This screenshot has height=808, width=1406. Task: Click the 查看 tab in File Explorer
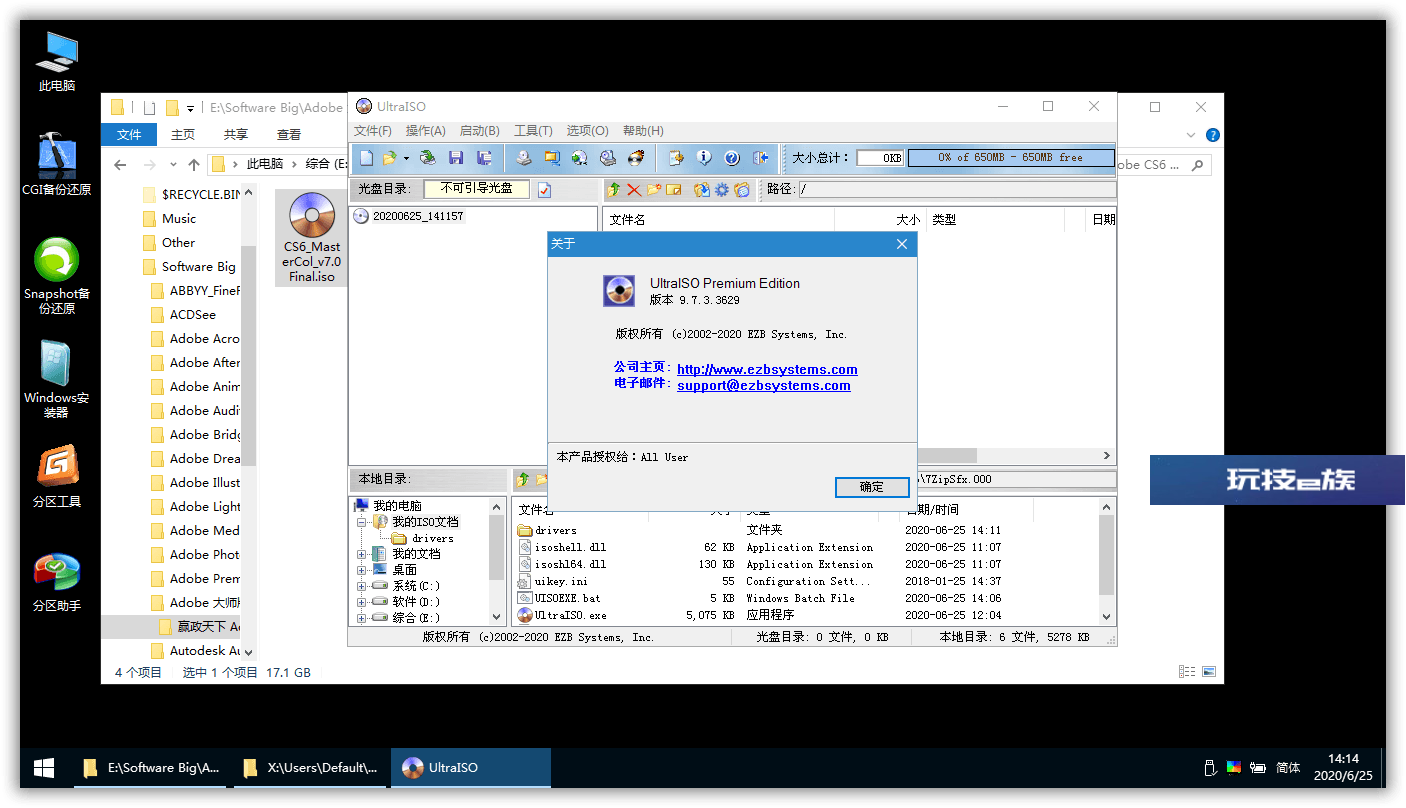(289, 135)
